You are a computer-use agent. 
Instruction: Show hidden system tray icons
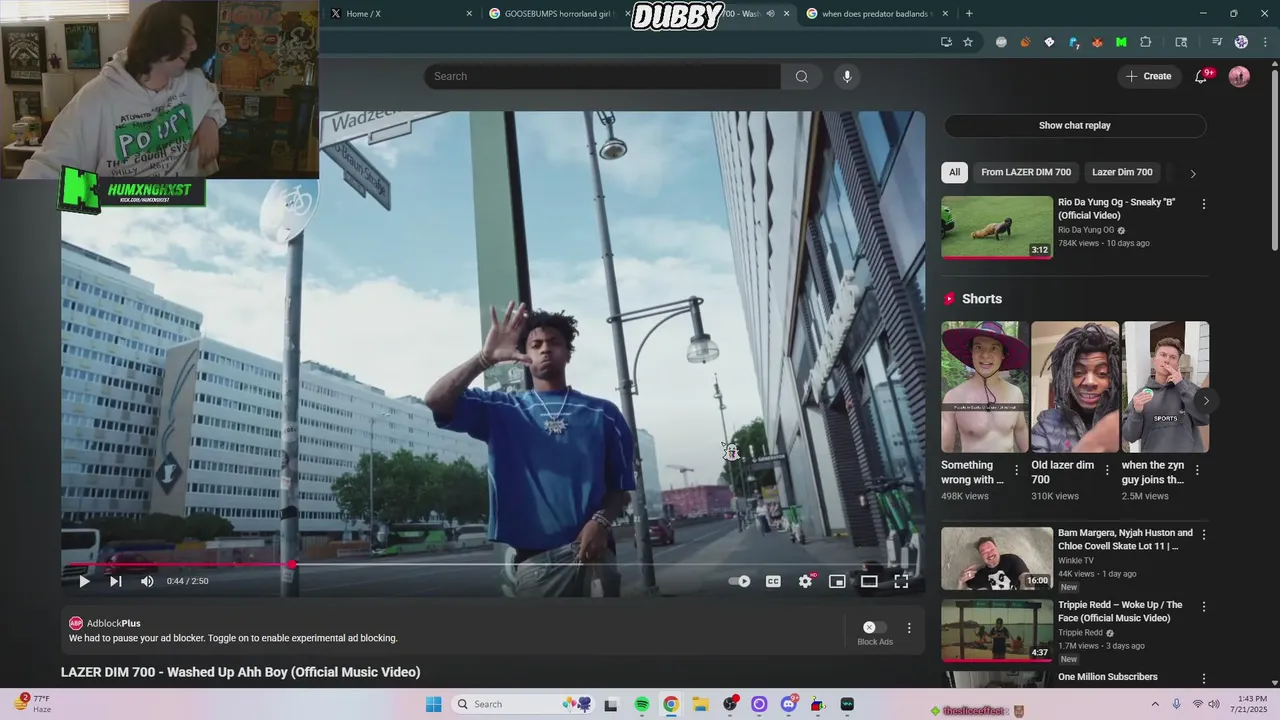tap(1155, 704)
